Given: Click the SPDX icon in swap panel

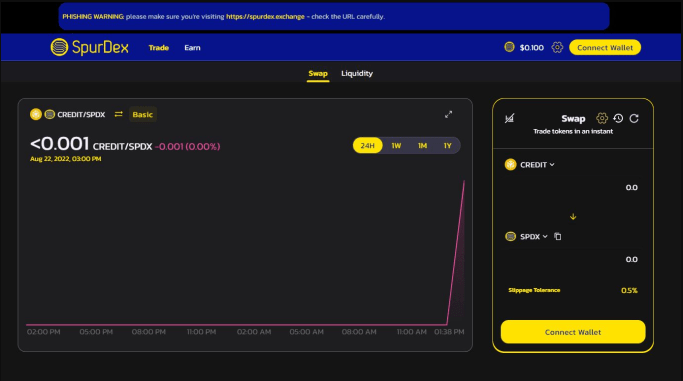Looking at the screenshot, I should click(511, 236).
